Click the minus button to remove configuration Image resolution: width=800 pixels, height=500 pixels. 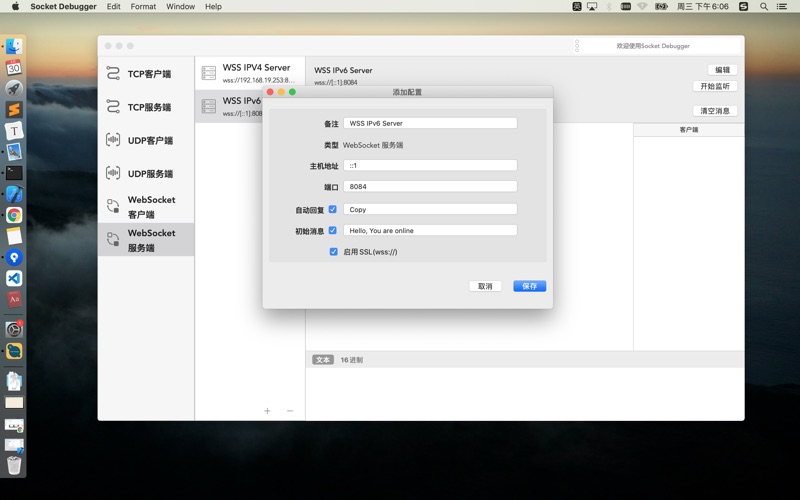[290, 411]
